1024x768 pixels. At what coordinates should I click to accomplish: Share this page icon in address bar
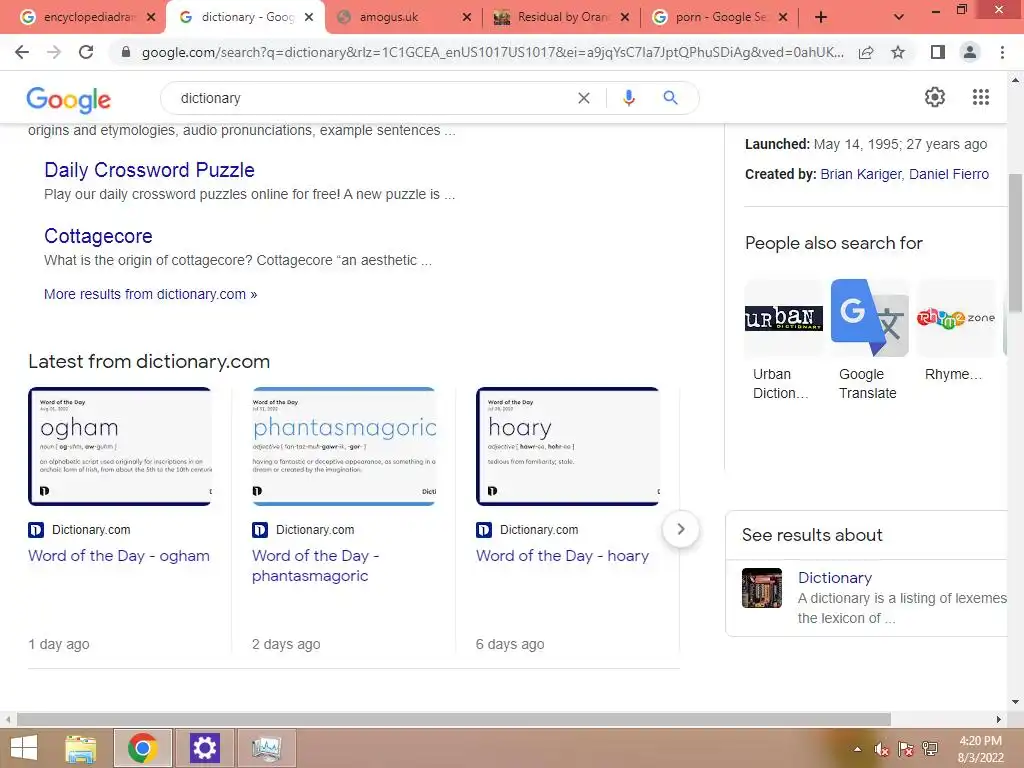coord(866,52)
